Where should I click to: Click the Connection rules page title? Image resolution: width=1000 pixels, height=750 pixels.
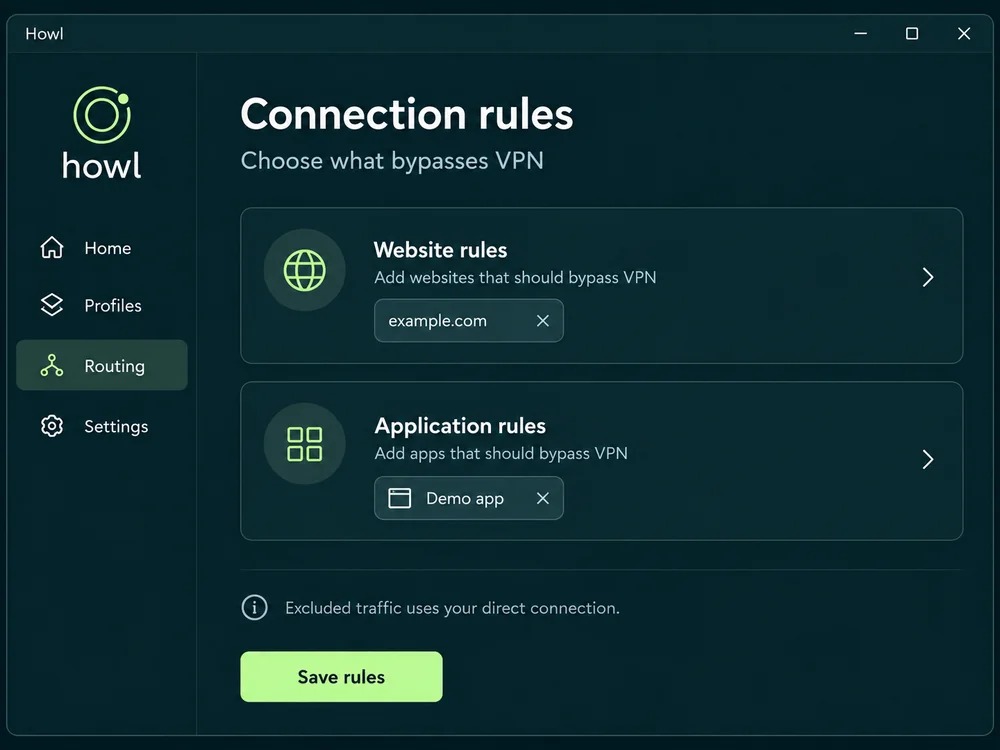407,114
